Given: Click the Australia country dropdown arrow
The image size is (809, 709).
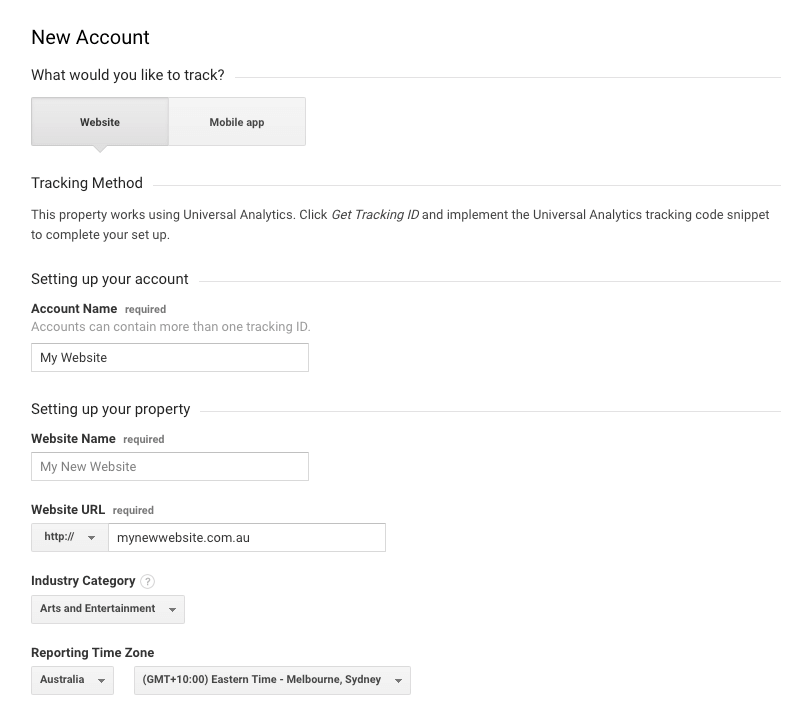Looking at the screenshot, I should click(x=101, y=680).
